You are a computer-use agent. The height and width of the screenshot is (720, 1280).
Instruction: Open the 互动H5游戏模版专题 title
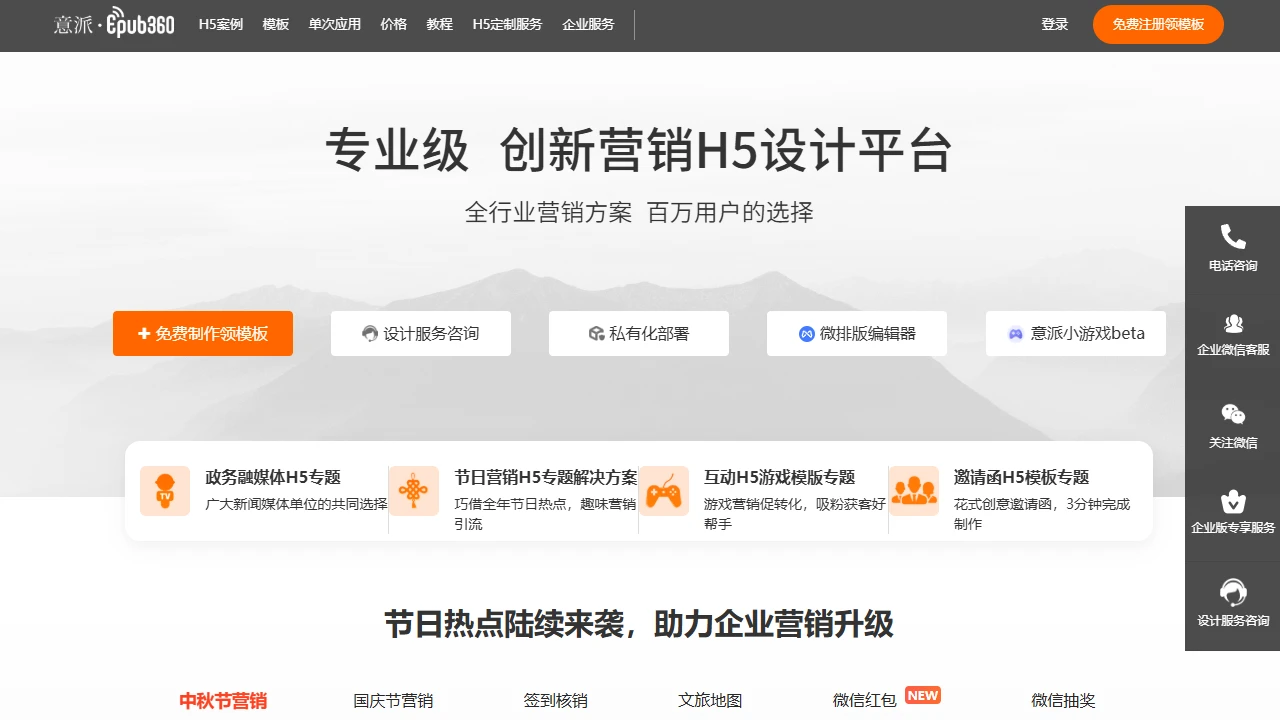tap(780, 477)
